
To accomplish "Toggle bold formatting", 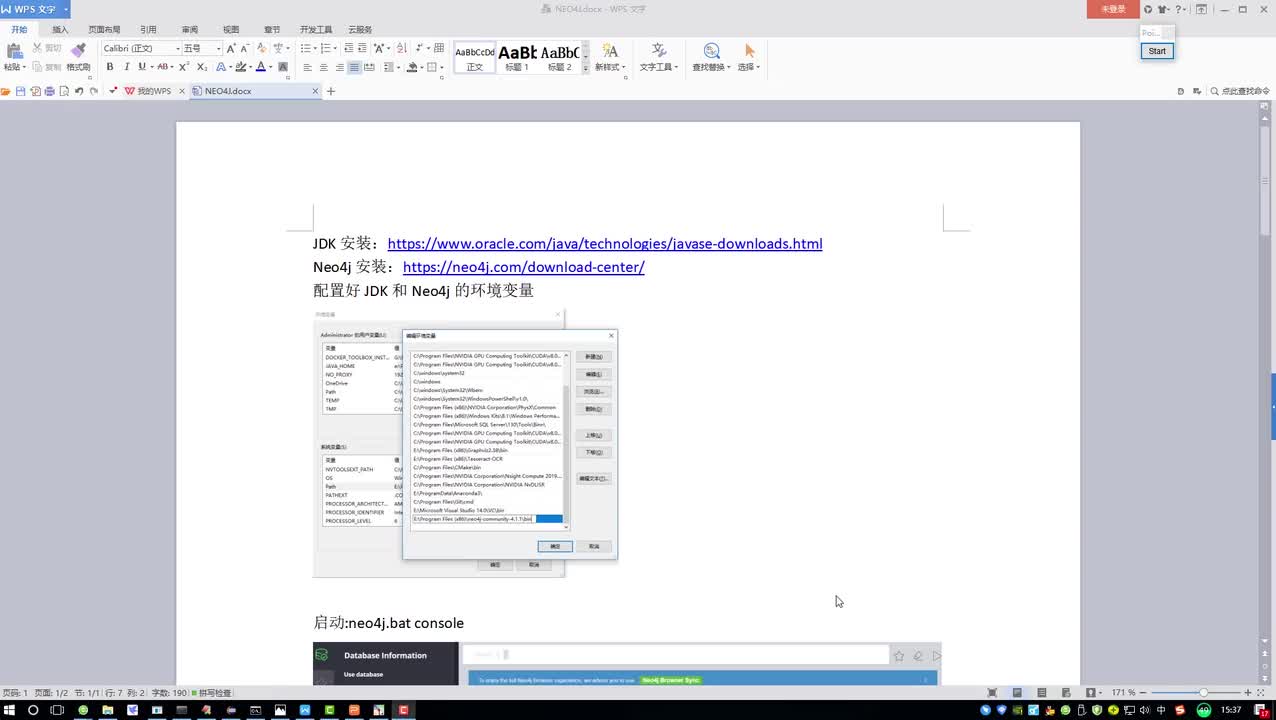I will pos(110,67).
